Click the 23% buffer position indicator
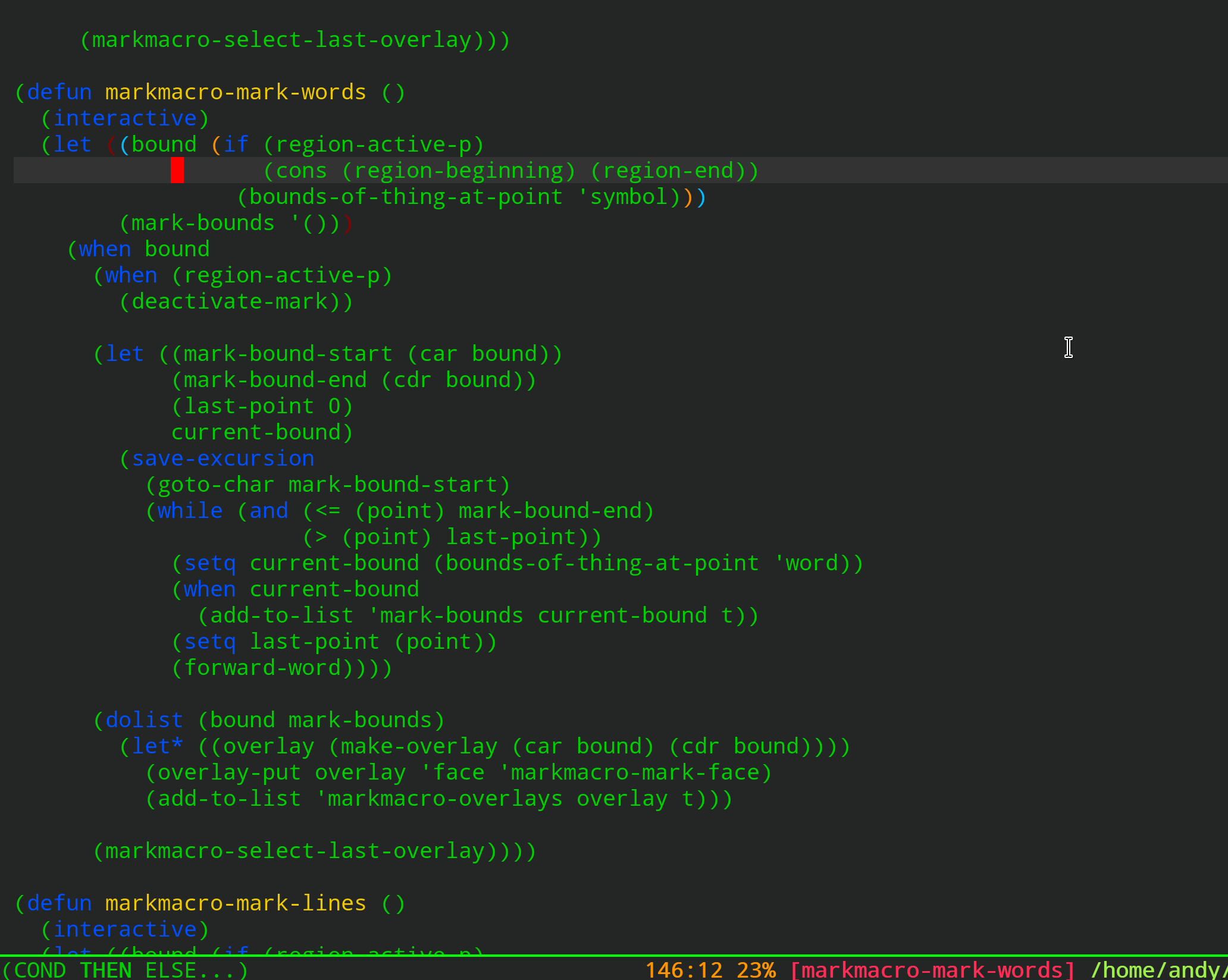 [756, 970]
